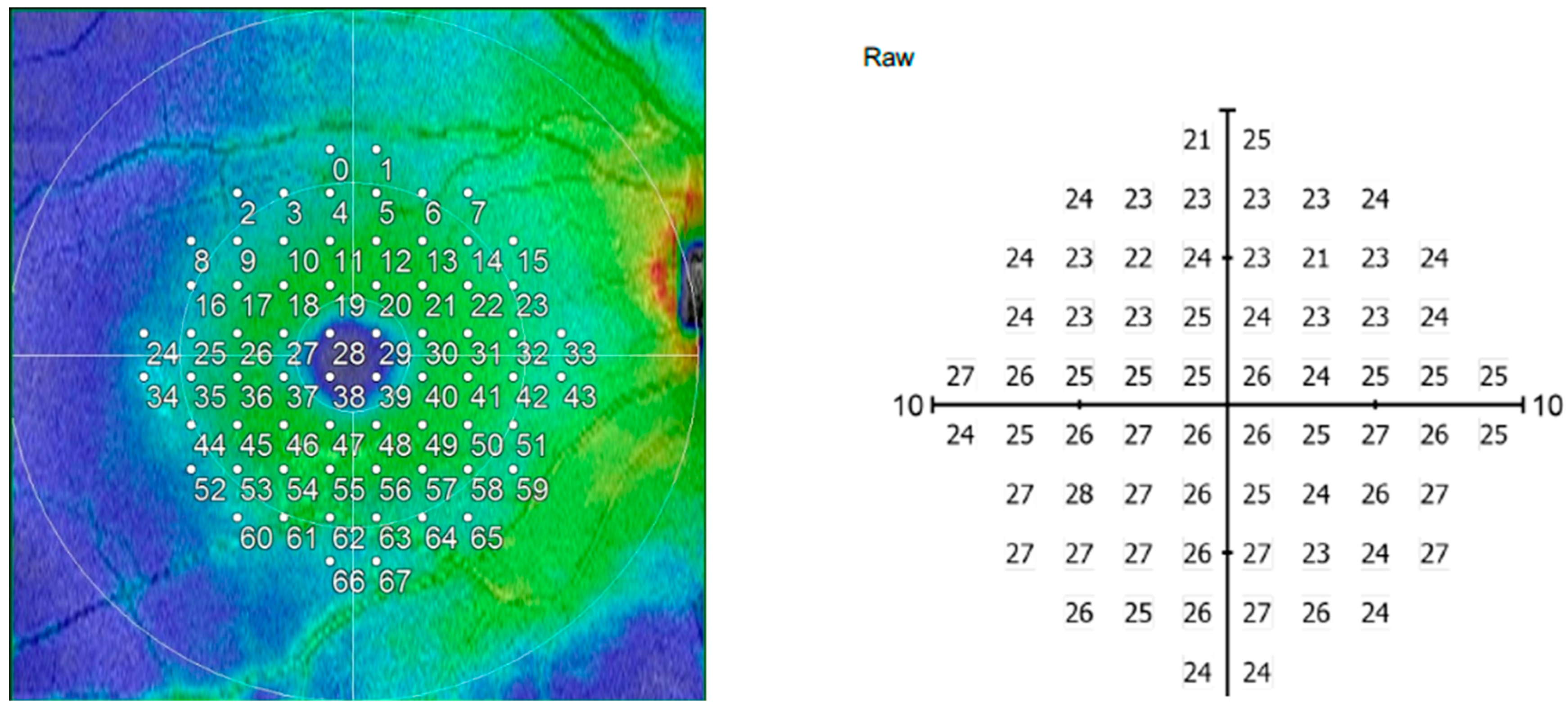Select point number 15 in the grid
Screen dimensions: 1568x712
[x=532, y=261]
